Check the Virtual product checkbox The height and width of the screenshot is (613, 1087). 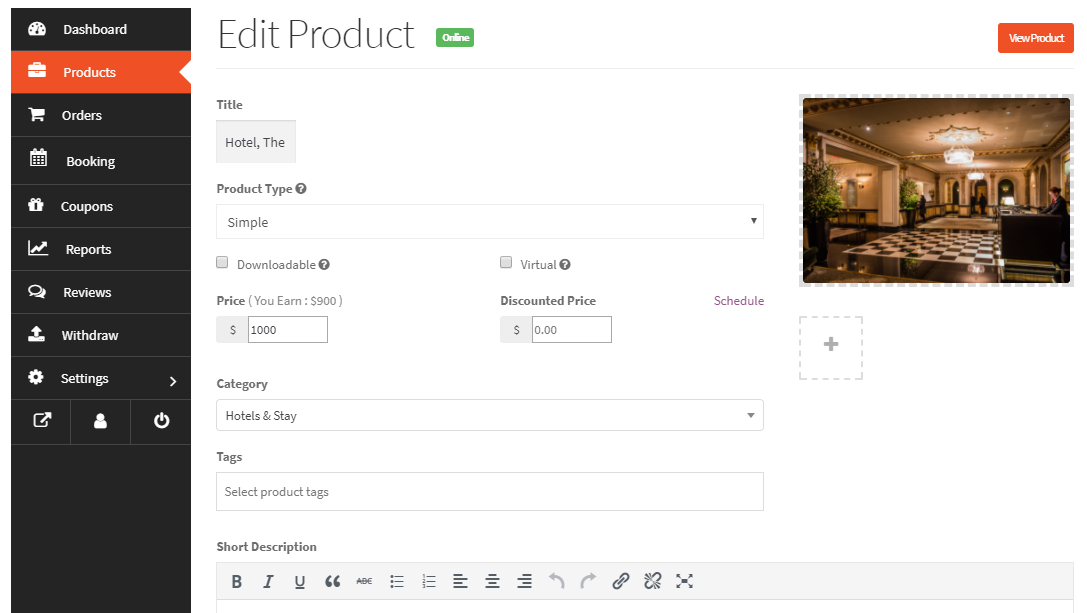click(x=506, y=263)
